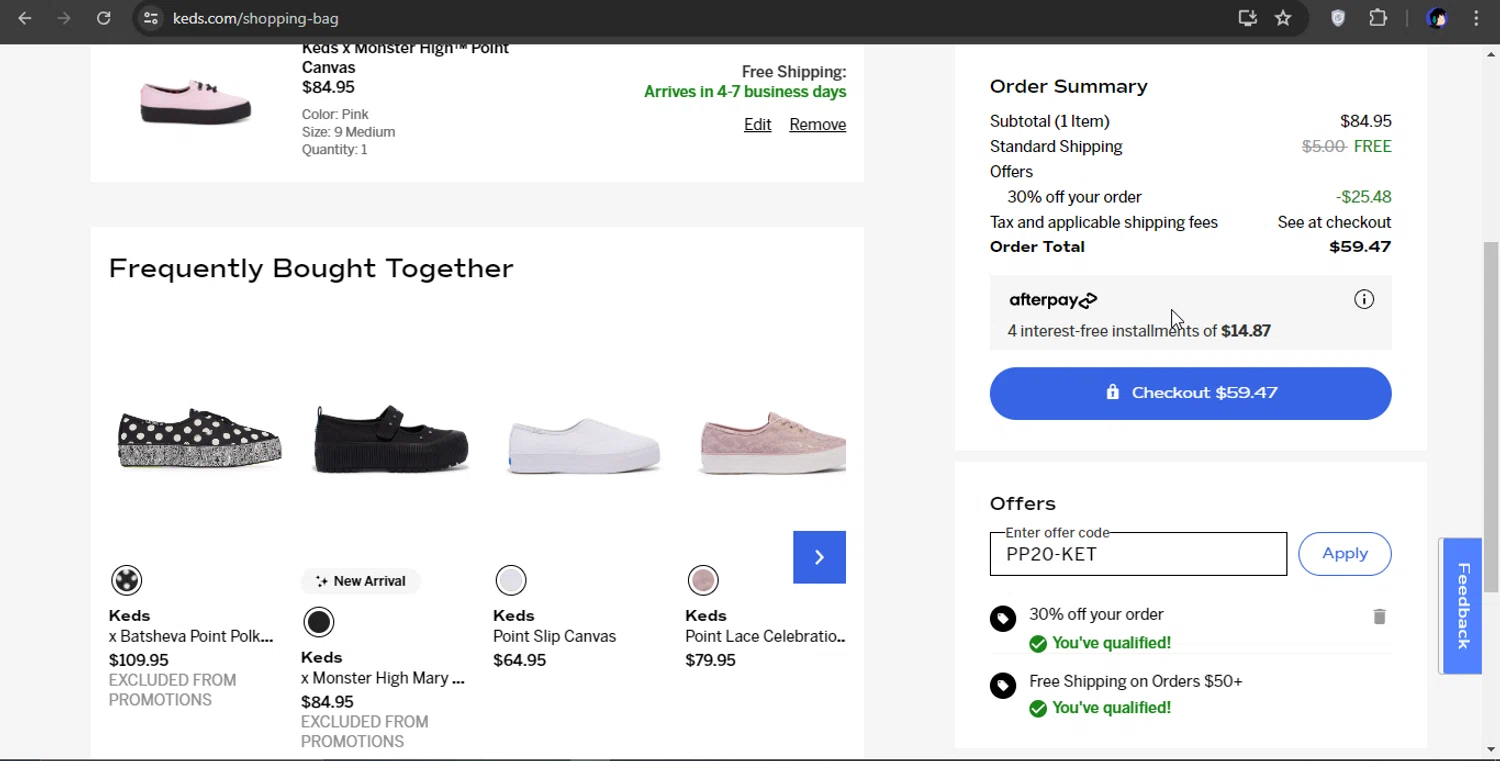This screenshot has width=1500, height=761.
Task: Click the $109.95 price
Action: point(138,660)
